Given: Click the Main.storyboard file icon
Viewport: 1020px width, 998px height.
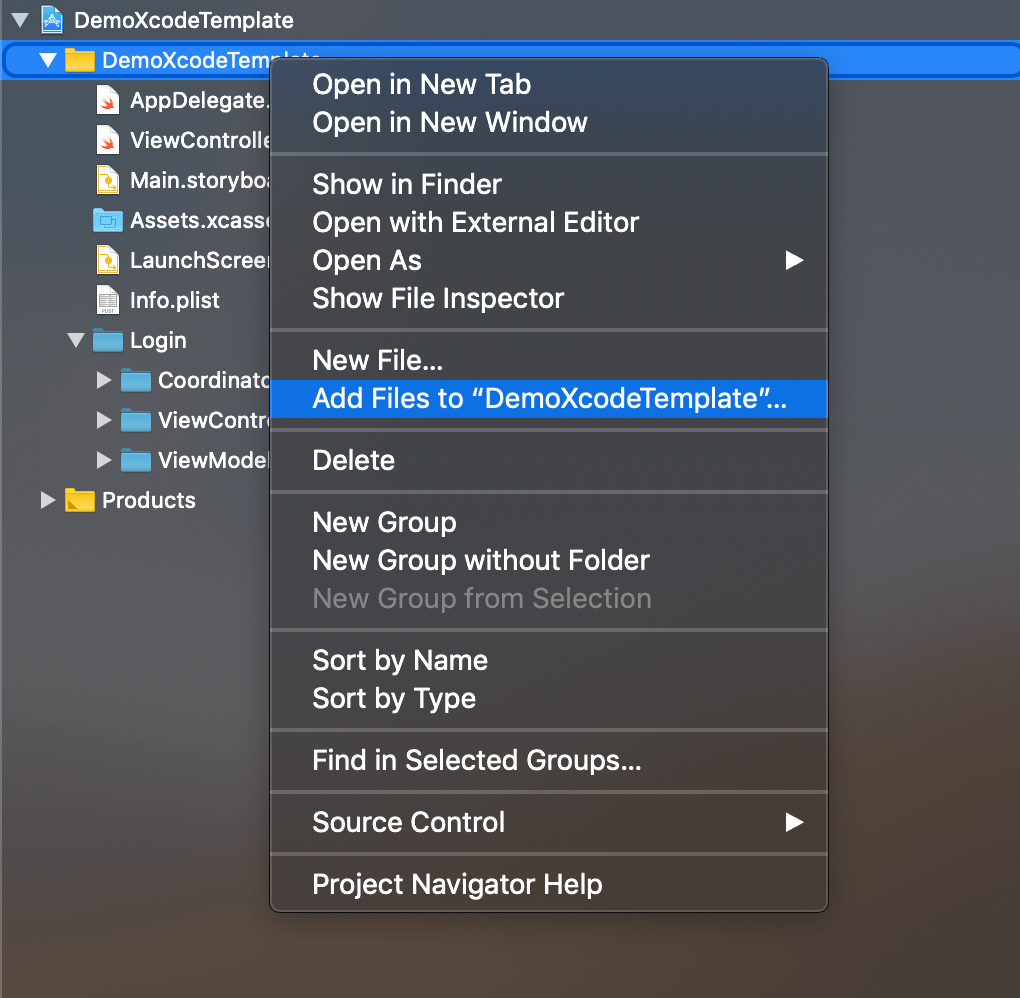Looking at the screenshot, I should click(108, 180).
